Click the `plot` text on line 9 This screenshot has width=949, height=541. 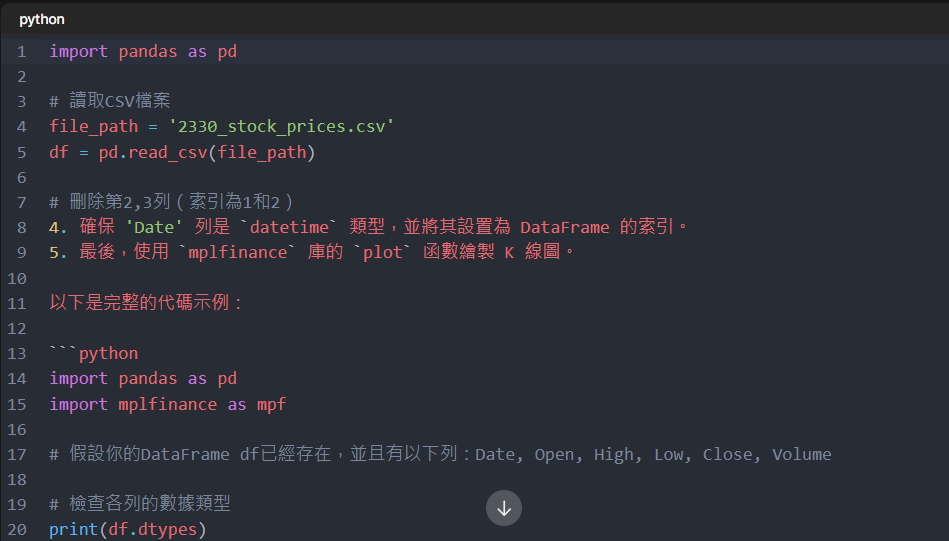click(x=381, y=252)
